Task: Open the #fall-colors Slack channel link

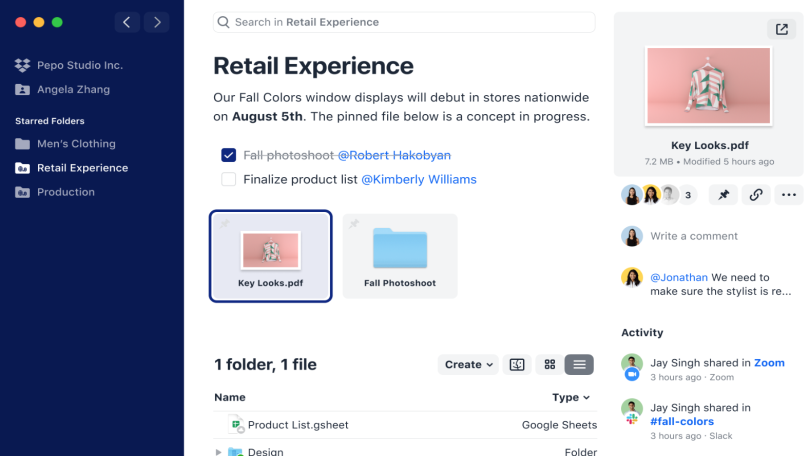Action: 682,422
